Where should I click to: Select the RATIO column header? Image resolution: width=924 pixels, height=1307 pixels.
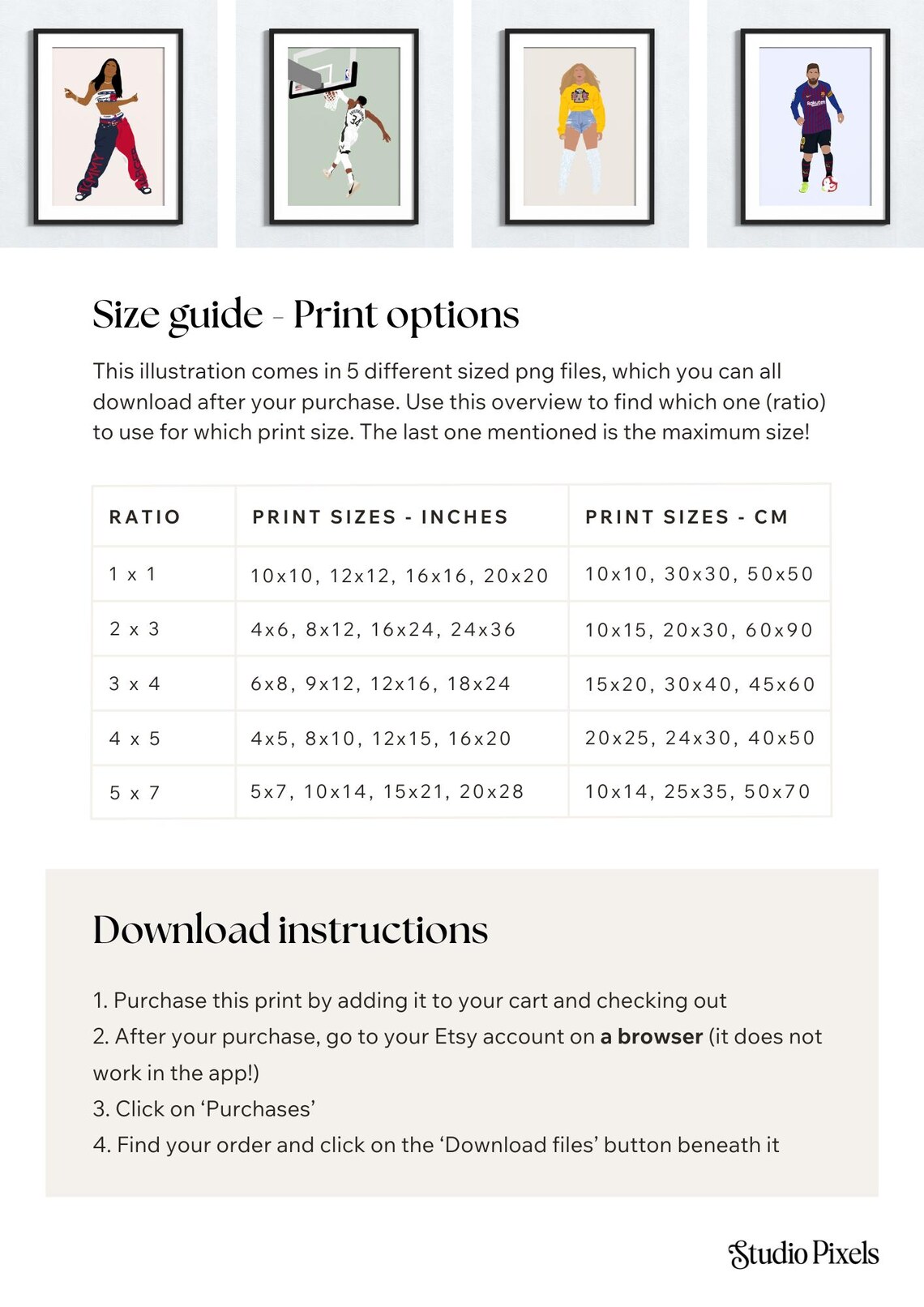pyautogui.click(x=145, y=516)
